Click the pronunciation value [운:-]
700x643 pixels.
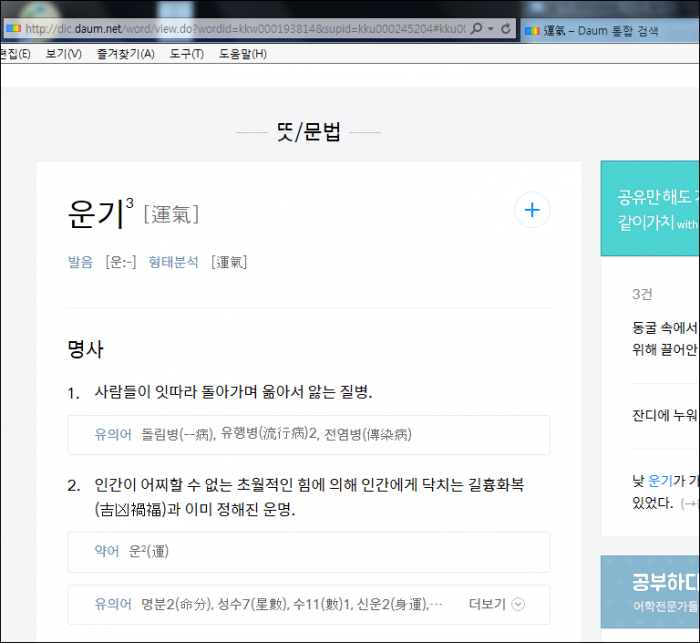(x=121, y=262)
